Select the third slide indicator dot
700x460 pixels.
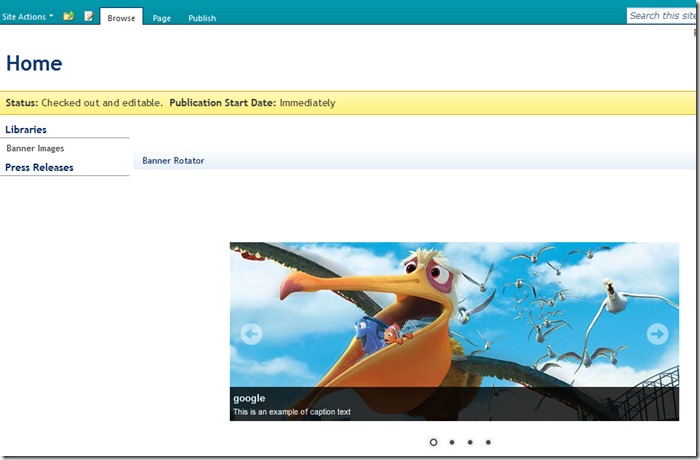470,442
